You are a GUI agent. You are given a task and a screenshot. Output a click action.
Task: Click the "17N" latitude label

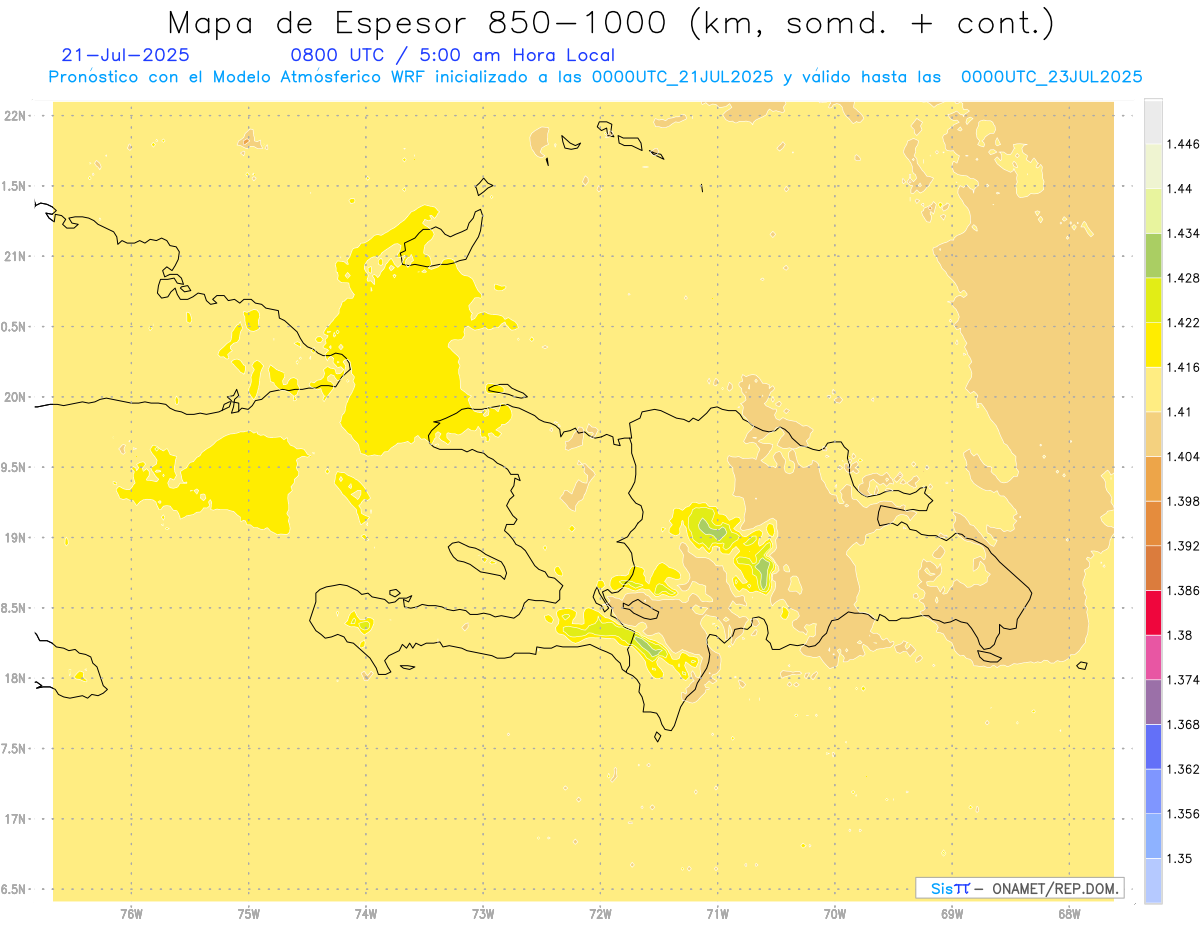(15, 819)
